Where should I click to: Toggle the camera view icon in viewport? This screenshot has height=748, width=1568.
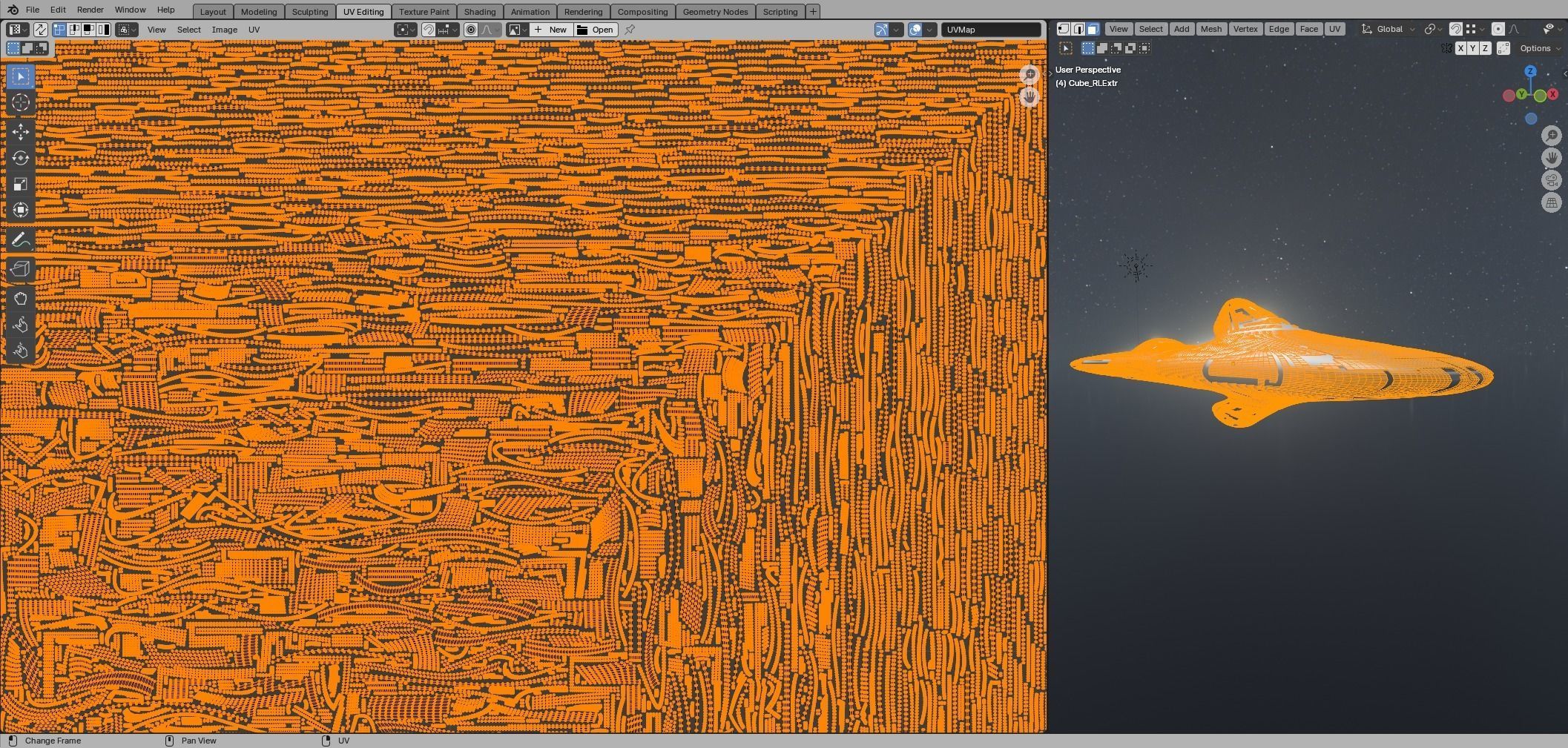tap(1552, 180)
